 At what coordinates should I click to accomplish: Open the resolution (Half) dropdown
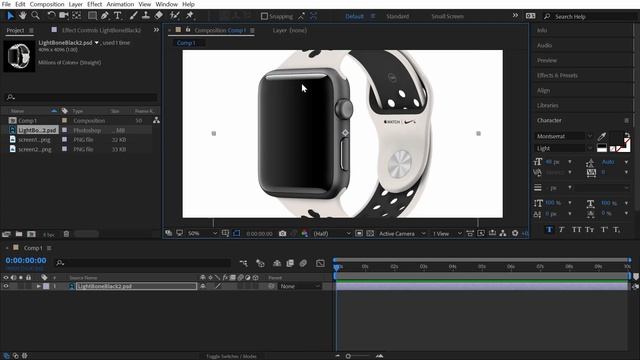coord(332,233)
